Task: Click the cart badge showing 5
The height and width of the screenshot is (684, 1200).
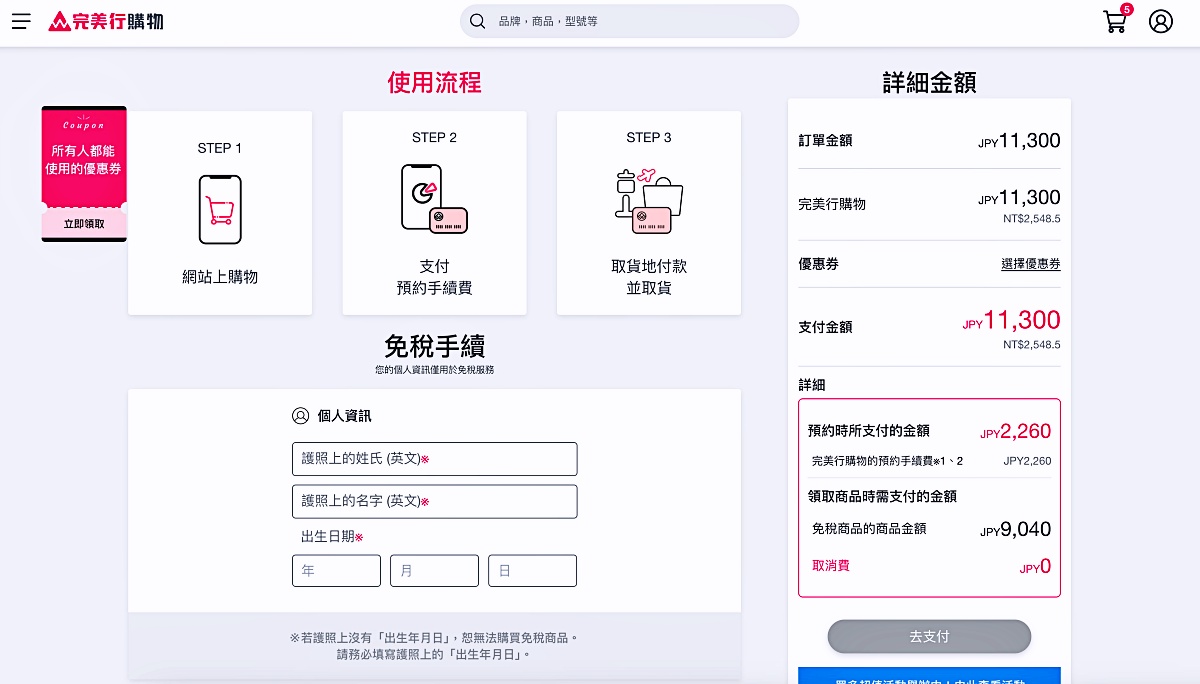Action: pos(1127,9)
